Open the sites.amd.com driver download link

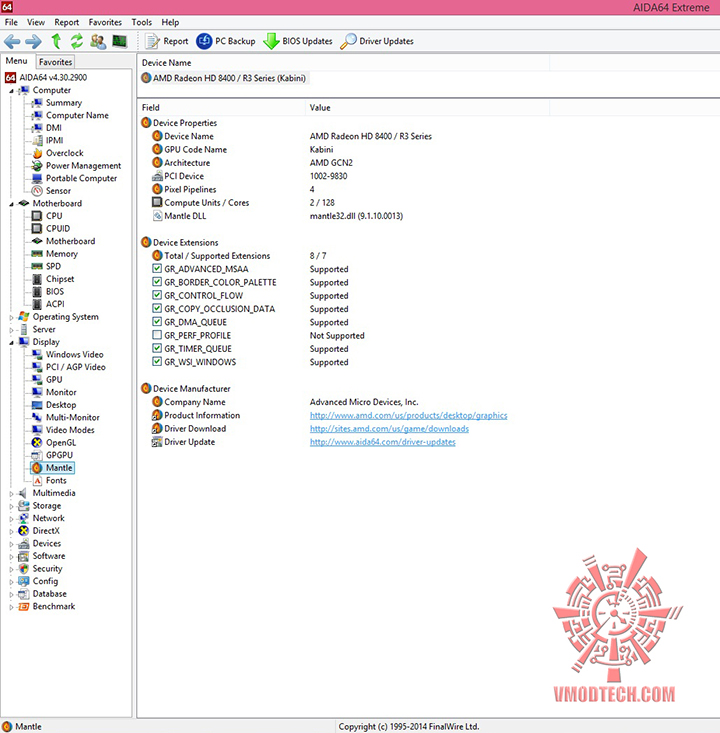389,429
